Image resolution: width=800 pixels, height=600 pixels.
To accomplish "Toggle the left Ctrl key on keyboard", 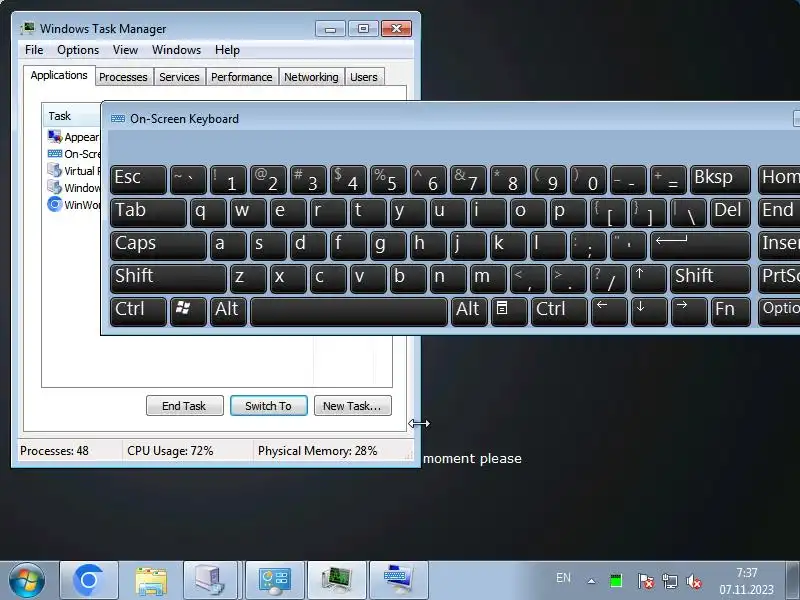I will pos(138,312).
